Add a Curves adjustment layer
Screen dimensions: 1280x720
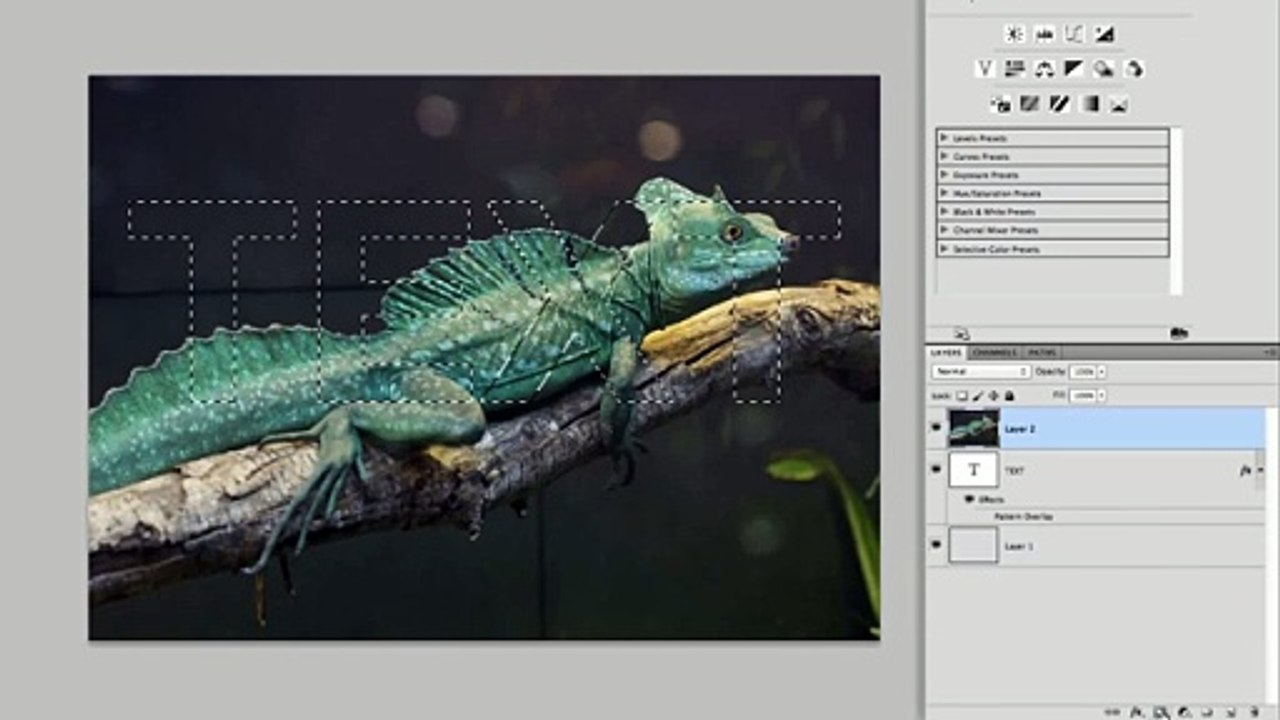(1074, 34)
